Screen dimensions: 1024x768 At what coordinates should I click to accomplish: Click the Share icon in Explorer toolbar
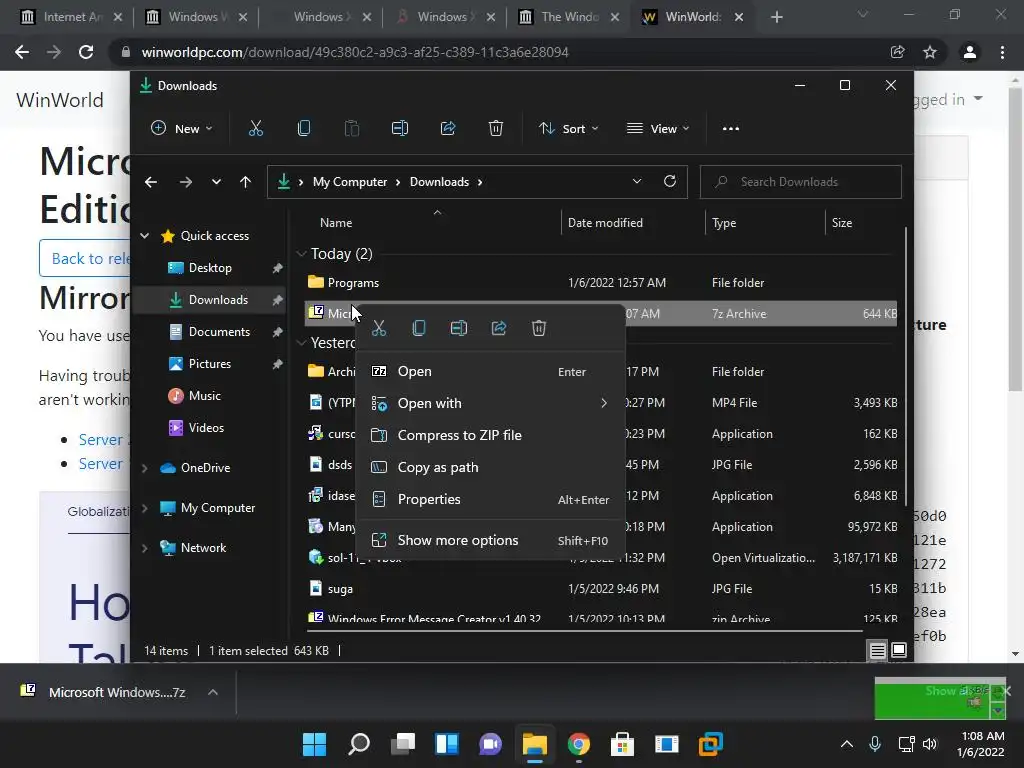click(x=448, y=129)
